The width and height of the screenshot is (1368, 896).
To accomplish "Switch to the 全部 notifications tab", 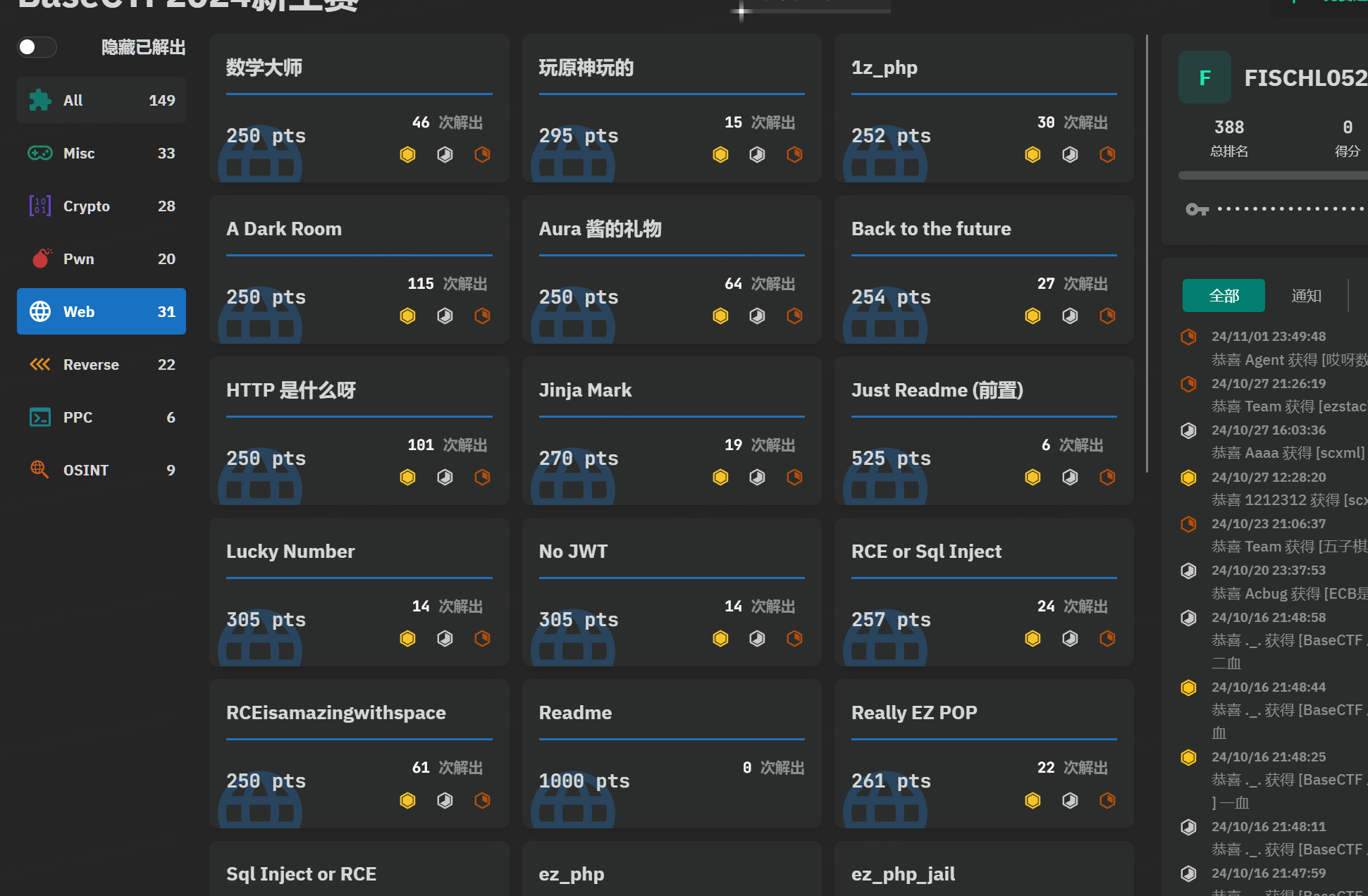I will tap(1224, 296).
